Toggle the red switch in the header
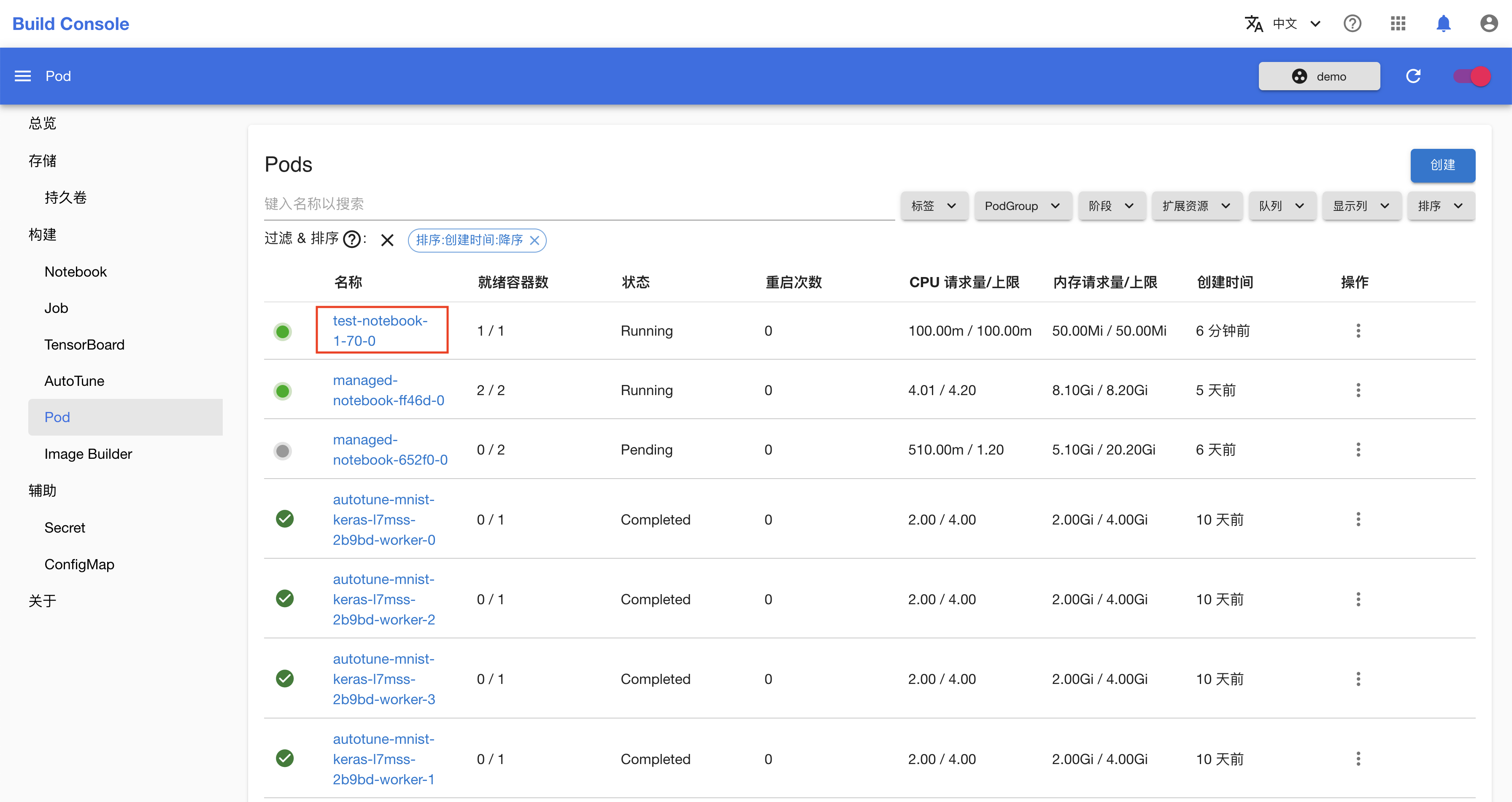 tap(1472, 76)
